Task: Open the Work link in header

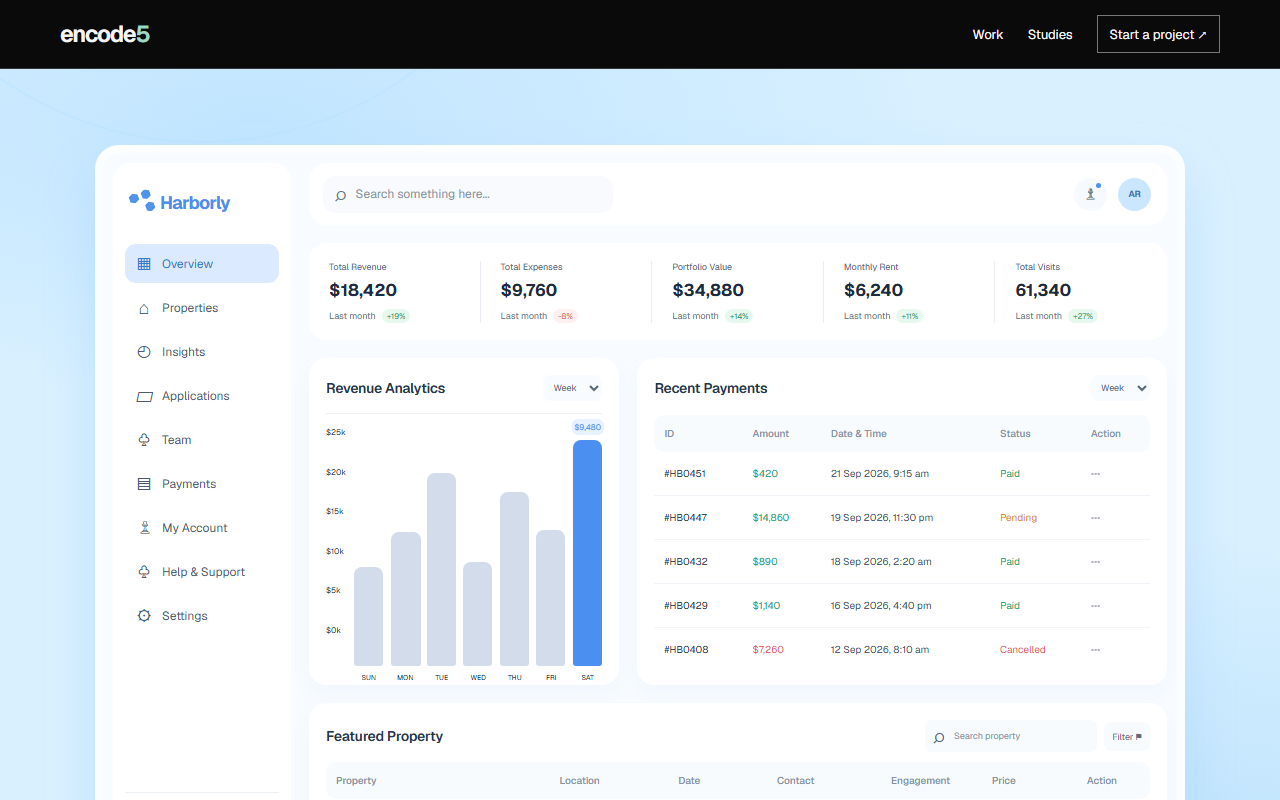Action: pyautogui.click(x=988, y=34)
